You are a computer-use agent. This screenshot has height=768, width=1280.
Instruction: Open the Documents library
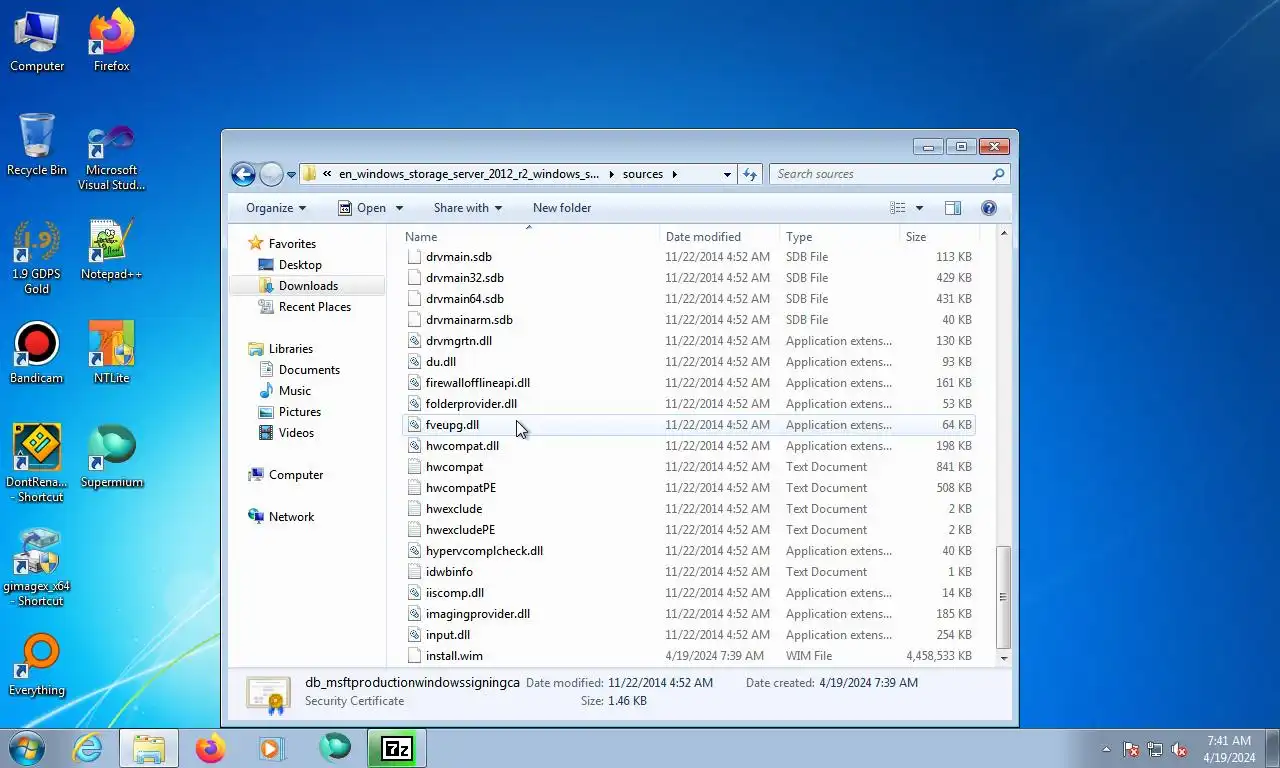pos(309,370)
